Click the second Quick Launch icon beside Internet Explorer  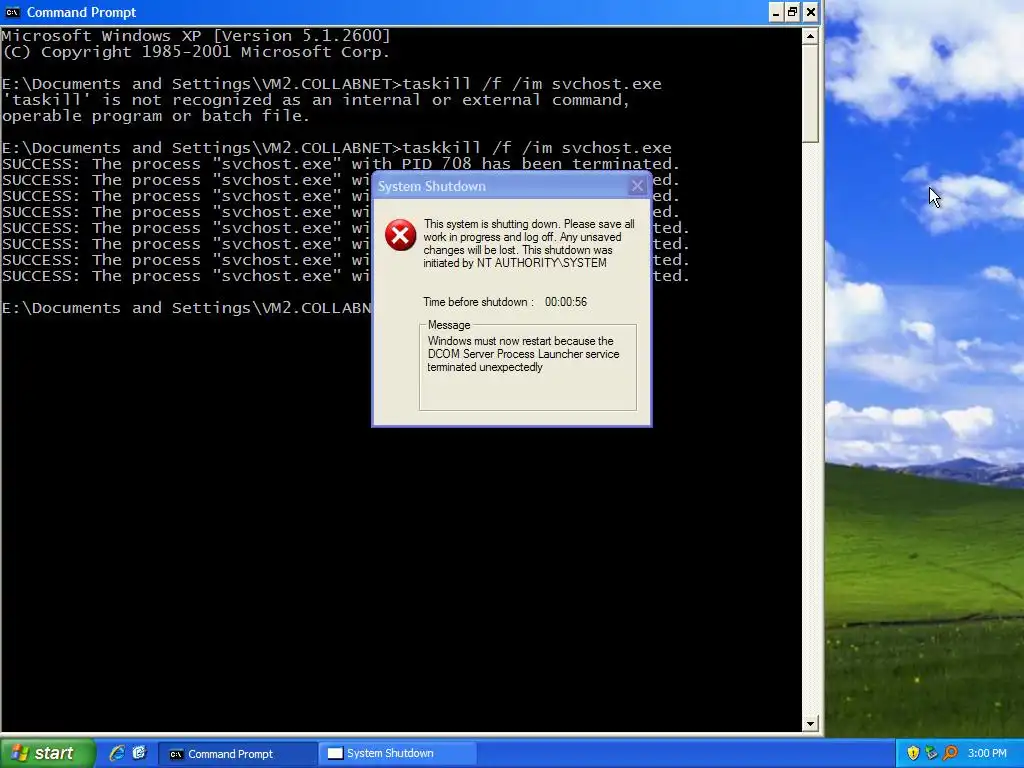(140, 753)
